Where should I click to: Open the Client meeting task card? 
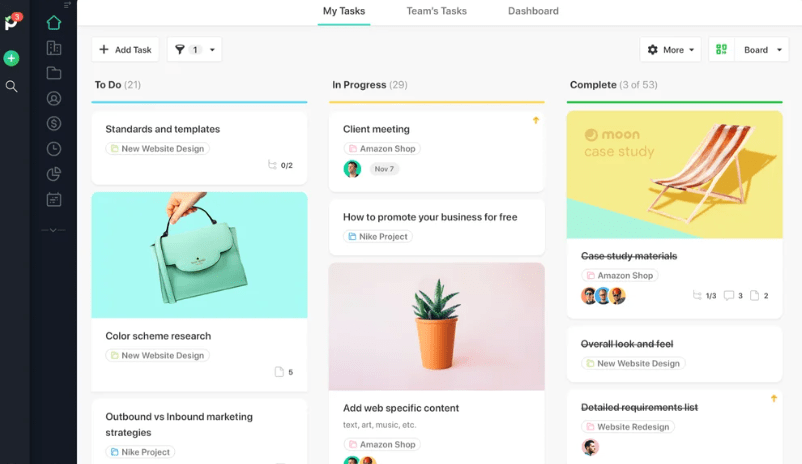coord(436,152)
